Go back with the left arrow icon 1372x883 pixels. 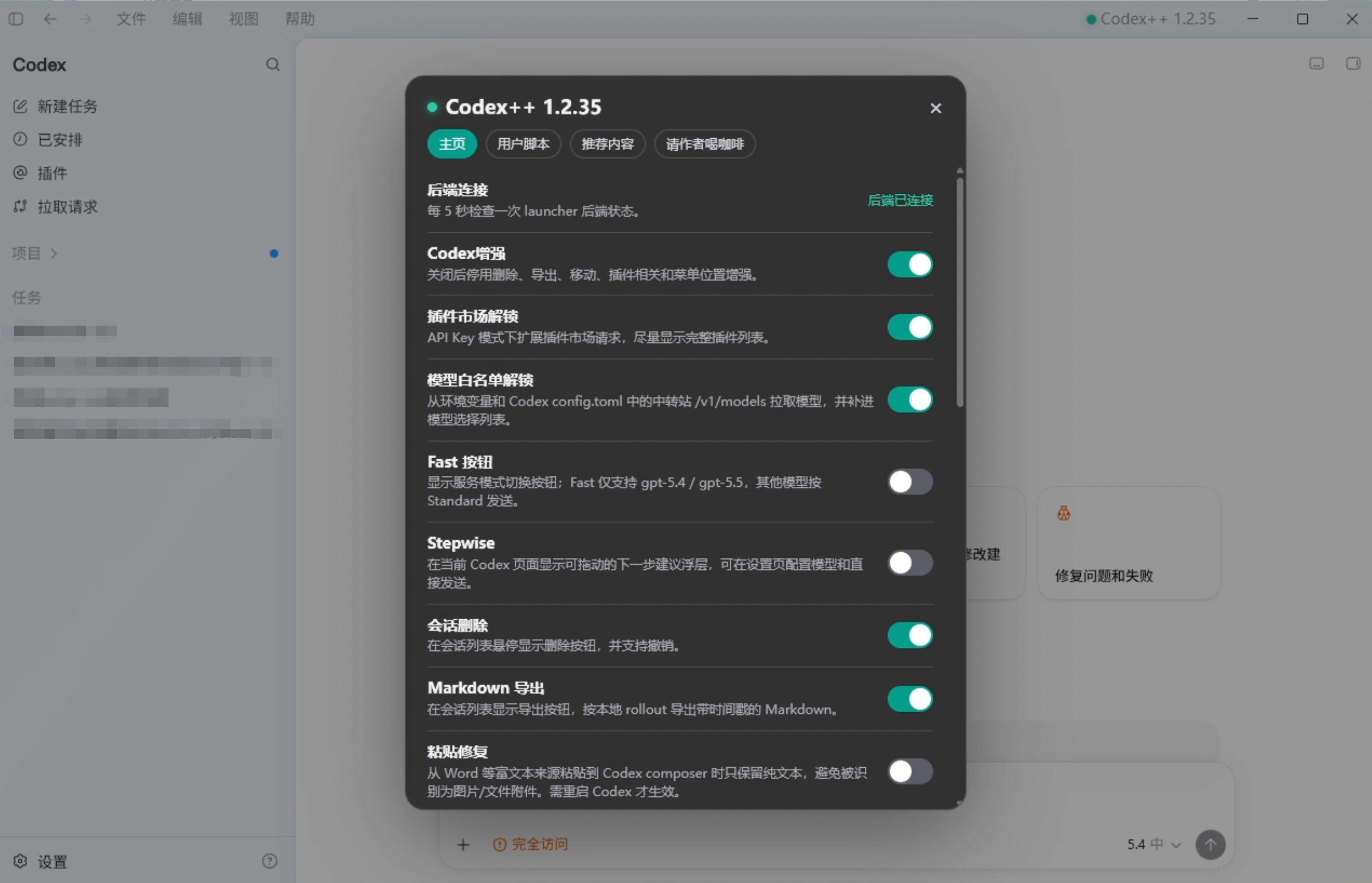pyautogui.click(x=50, y=19)
